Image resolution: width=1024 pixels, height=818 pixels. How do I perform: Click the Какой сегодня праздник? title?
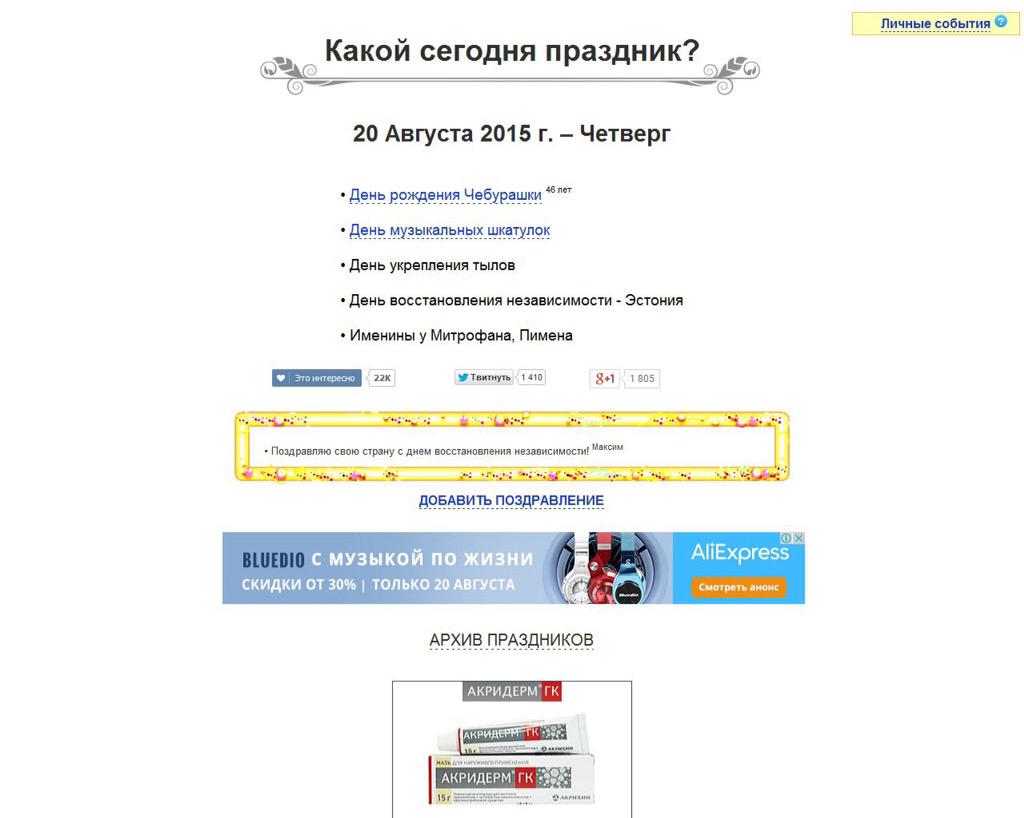[512, 51]
